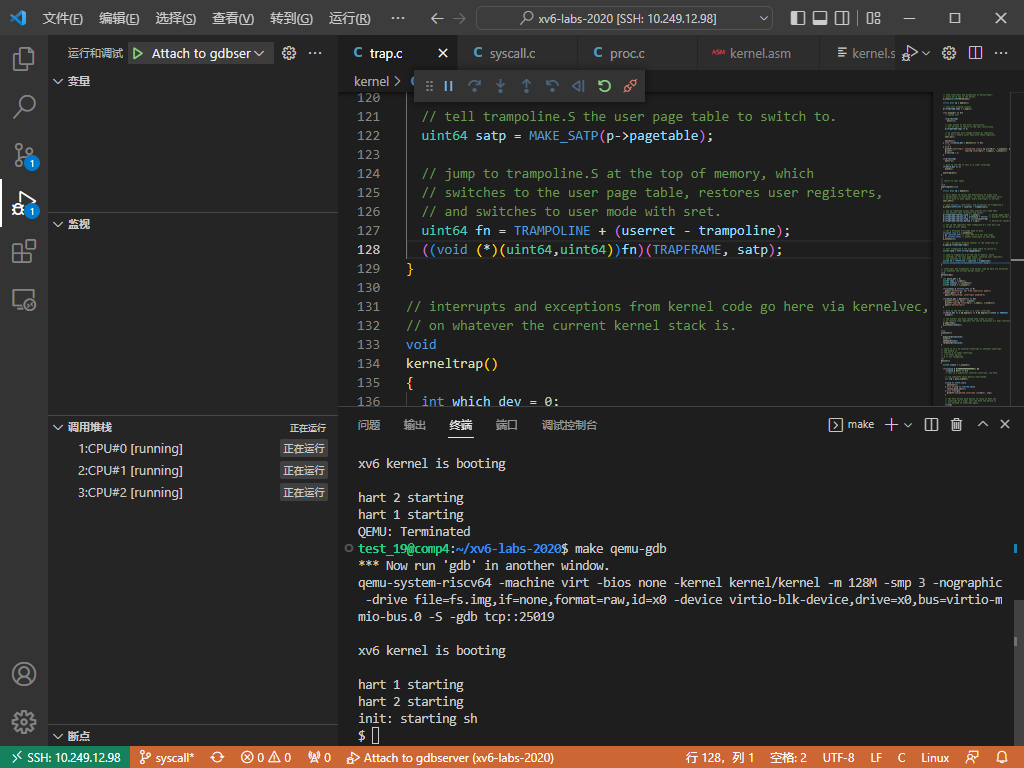
Task: Split the terminal panel
Action: [x=931, y=425]
